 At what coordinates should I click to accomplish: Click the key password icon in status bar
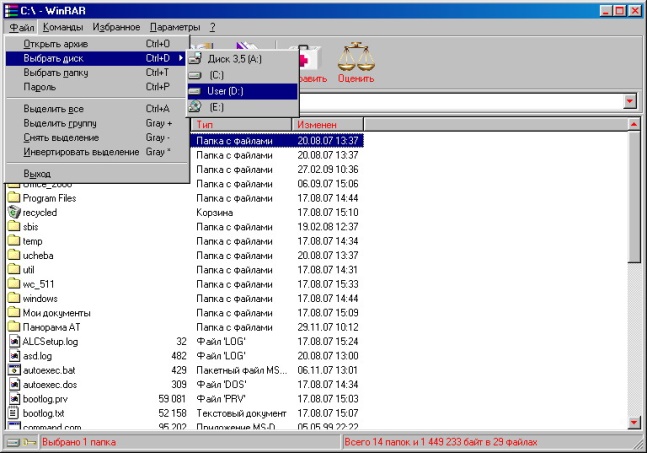coord(29,442)
